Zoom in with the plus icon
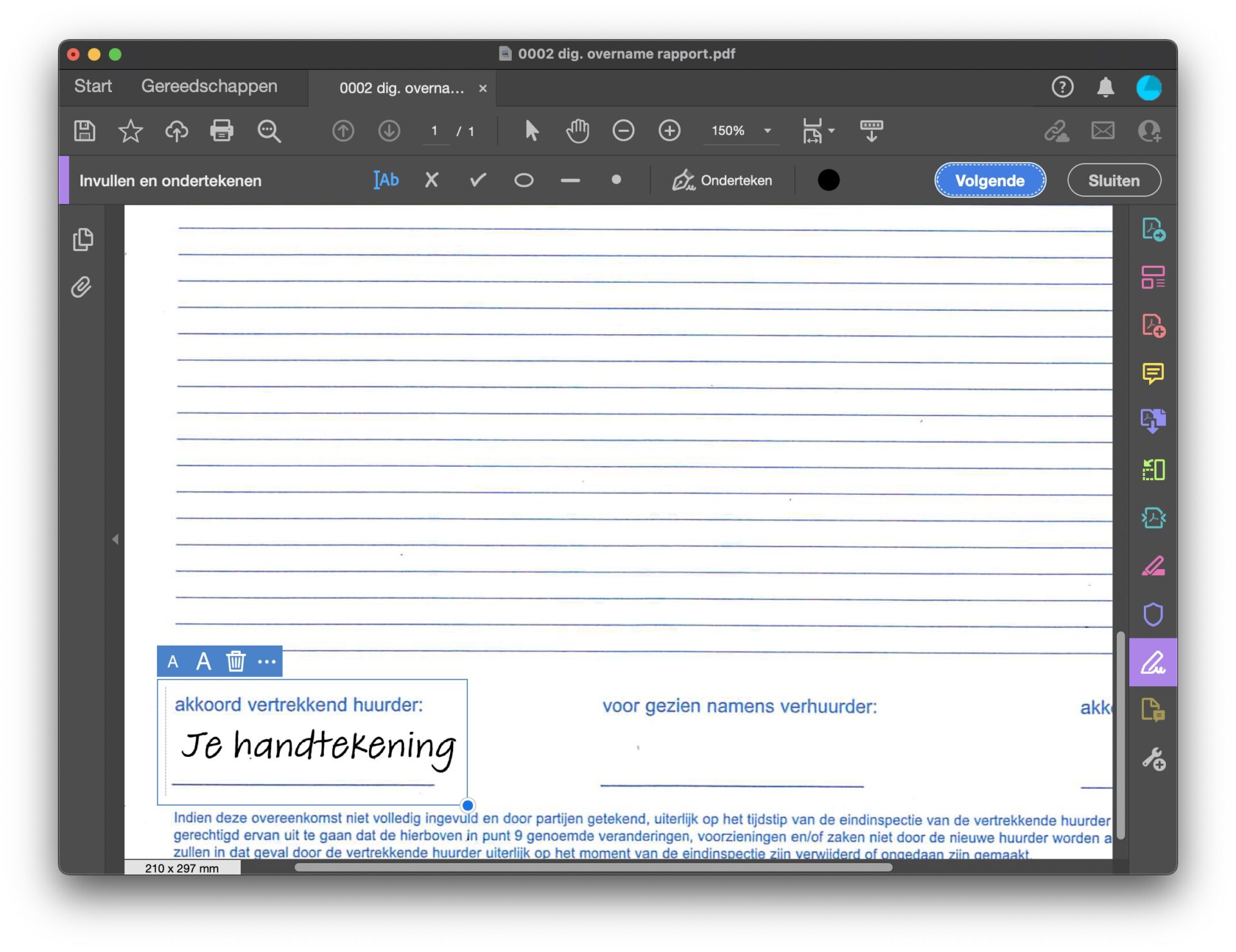The image size is (1236, 952). click(669, 131)
